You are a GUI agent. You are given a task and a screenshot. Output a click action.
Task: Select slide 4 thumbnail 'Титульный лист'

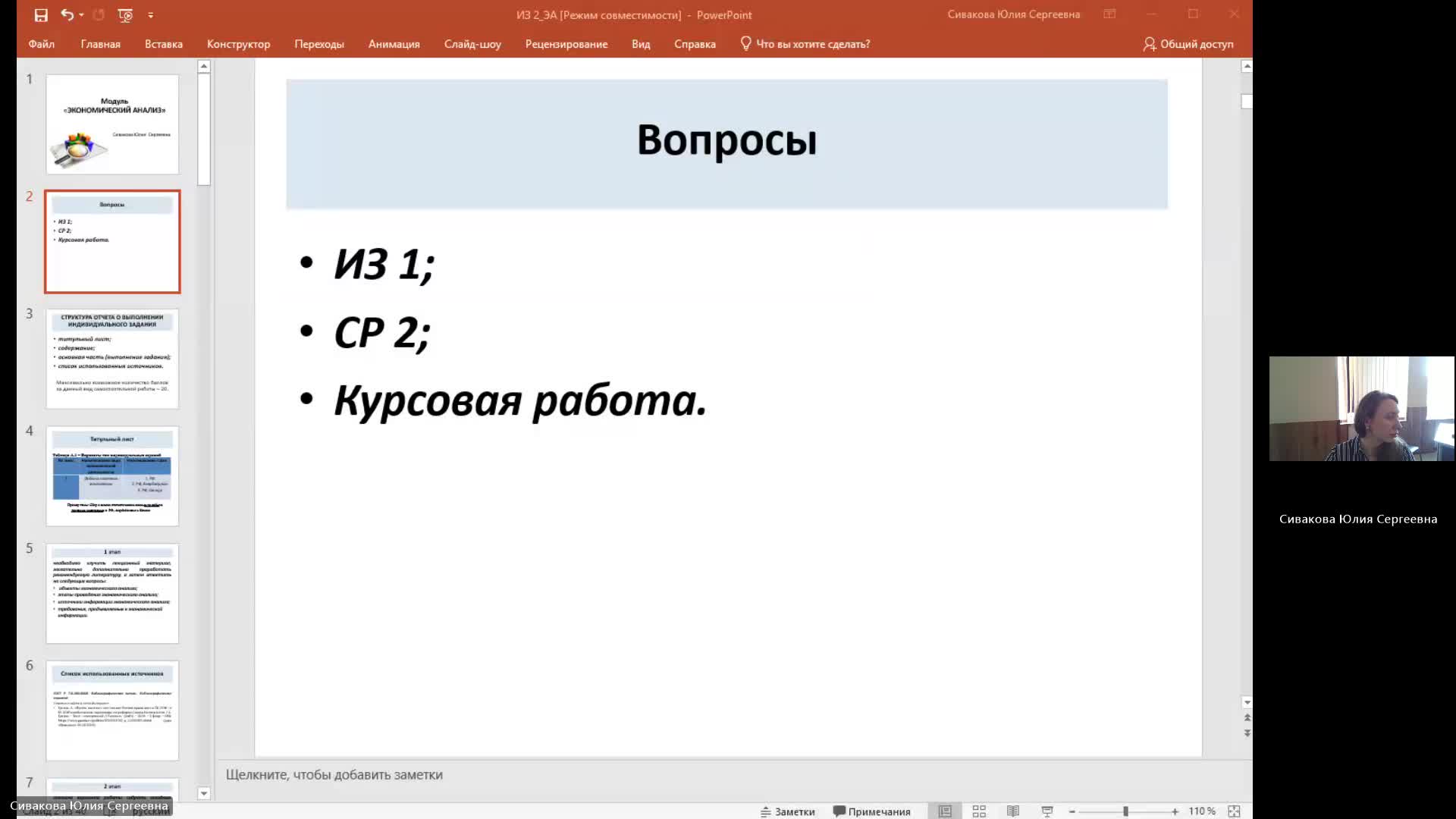112,476
